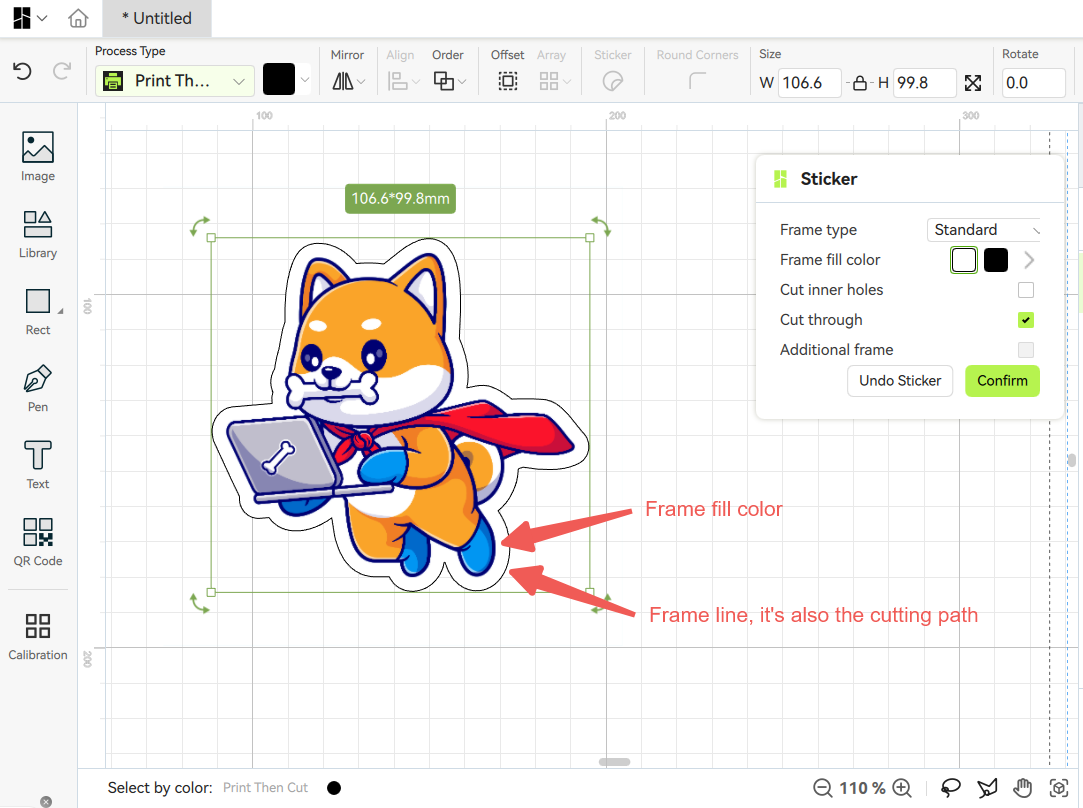Open the Library panel
Viewport: 1083px width, 808px height.
click(x=38, y=235)
